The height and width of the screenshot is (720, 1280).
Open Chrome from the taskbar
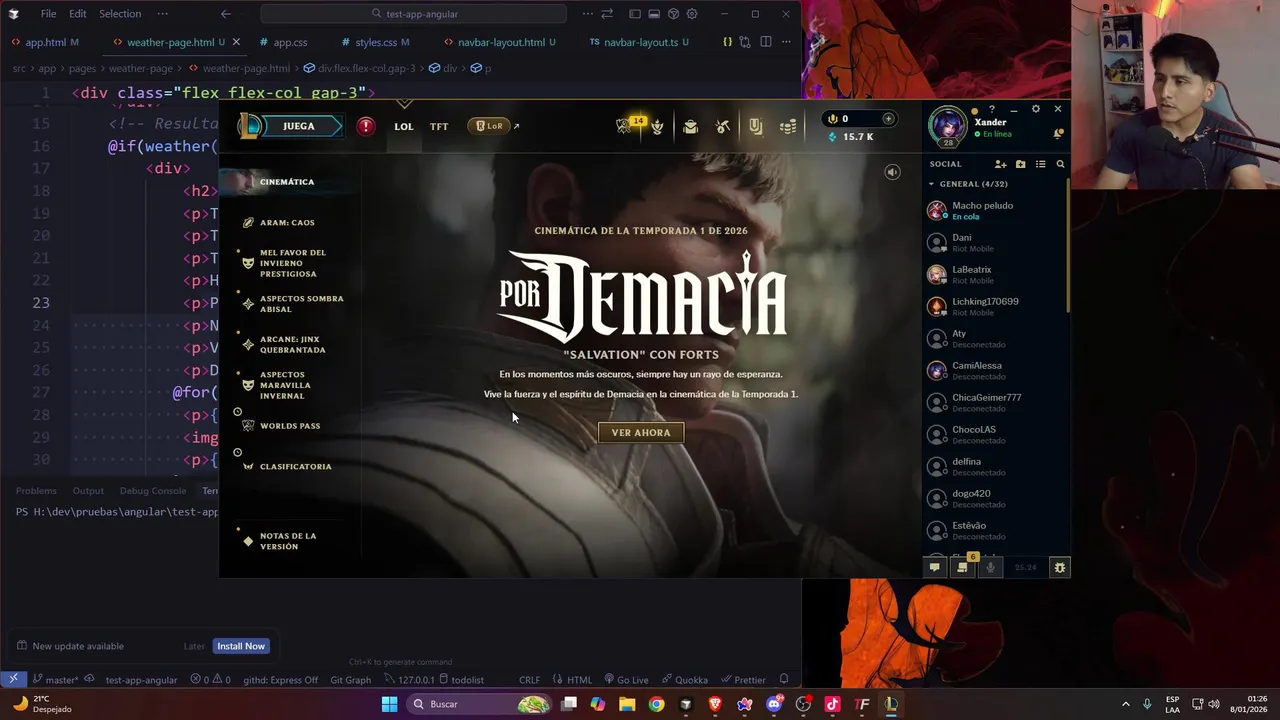[656, 704]
